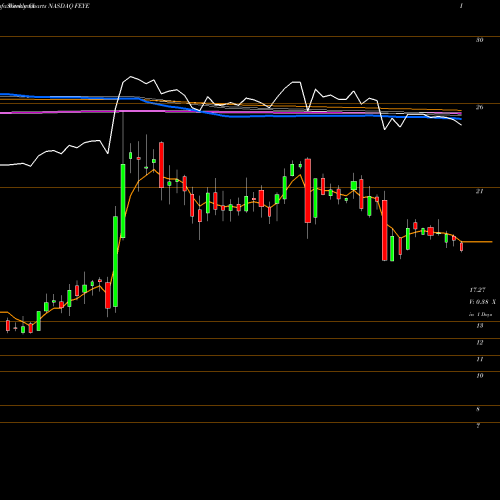Select the 10 price axis label
This screenshot has height=500, width=500.
pyautogui.click(x=479, y=376)
